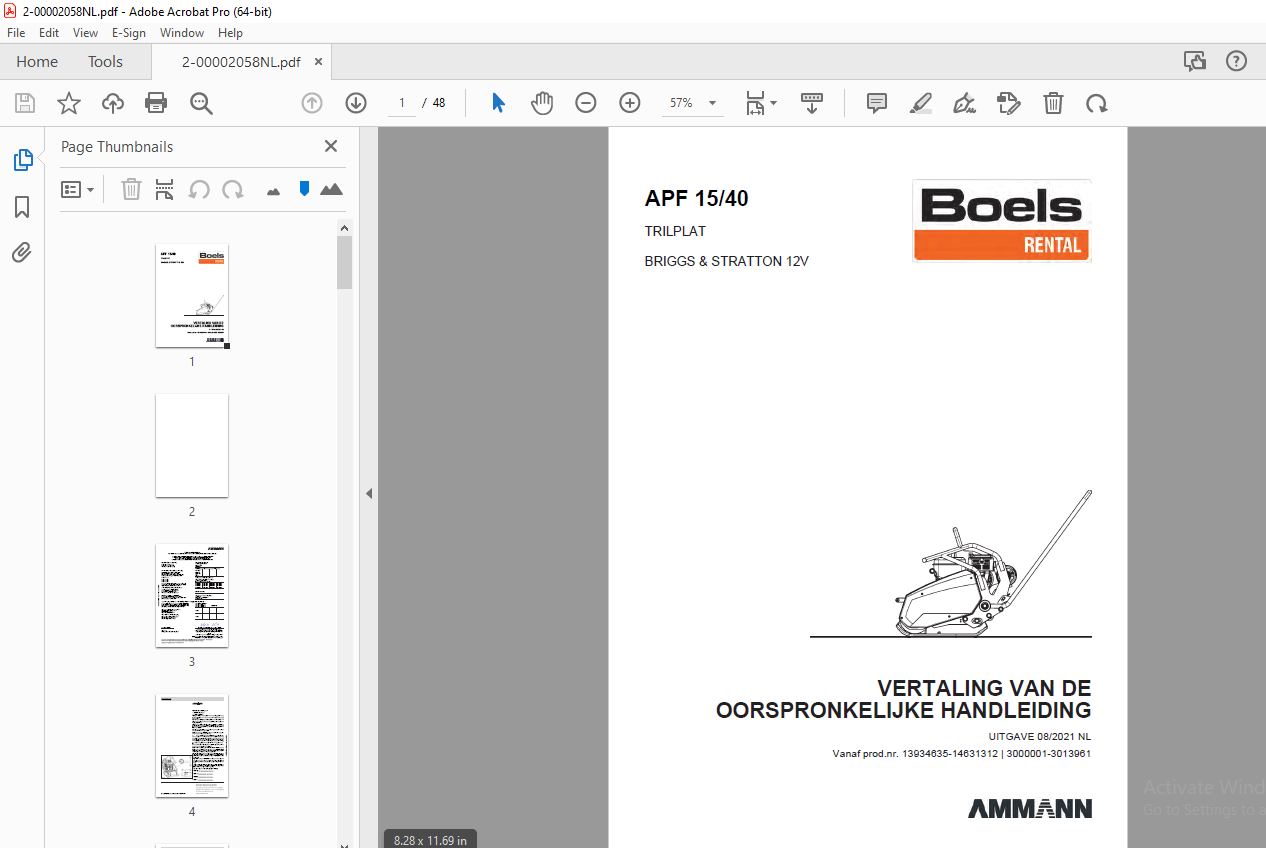Add file to starred bookmarks icon

[68, 103]
